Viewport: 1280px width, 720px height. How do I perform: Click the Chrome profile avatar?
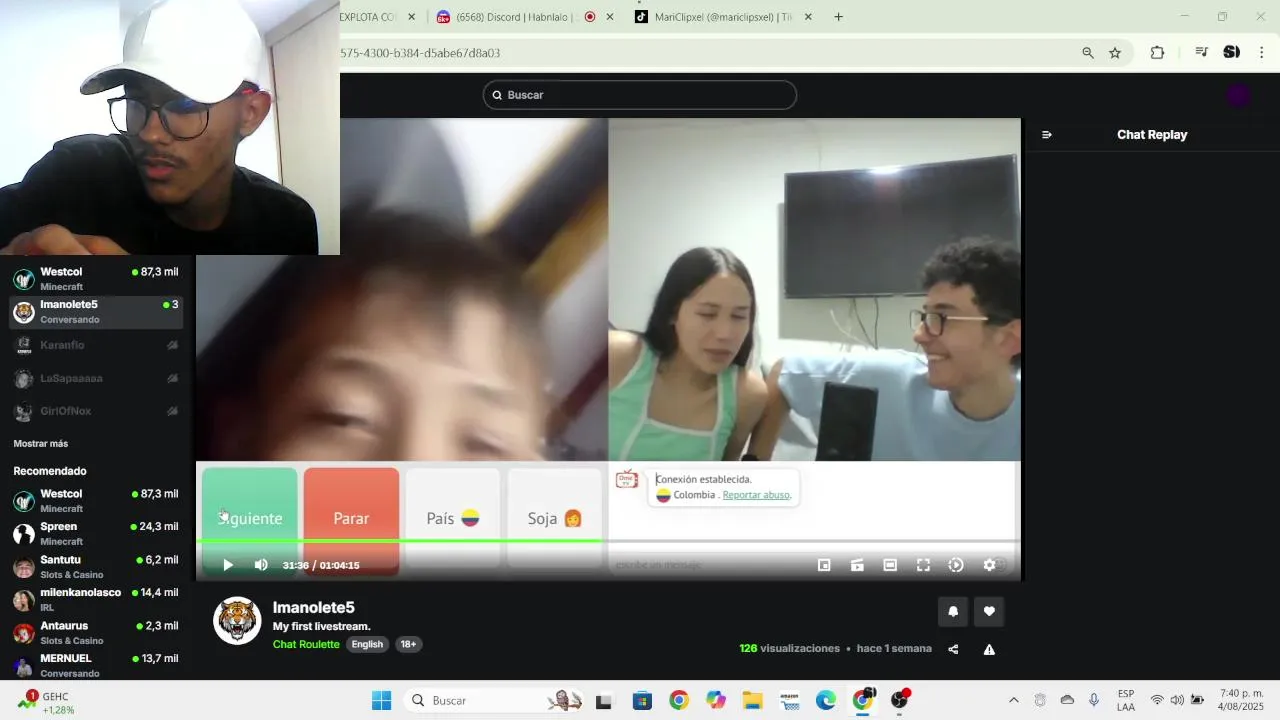click(1232, 53)
